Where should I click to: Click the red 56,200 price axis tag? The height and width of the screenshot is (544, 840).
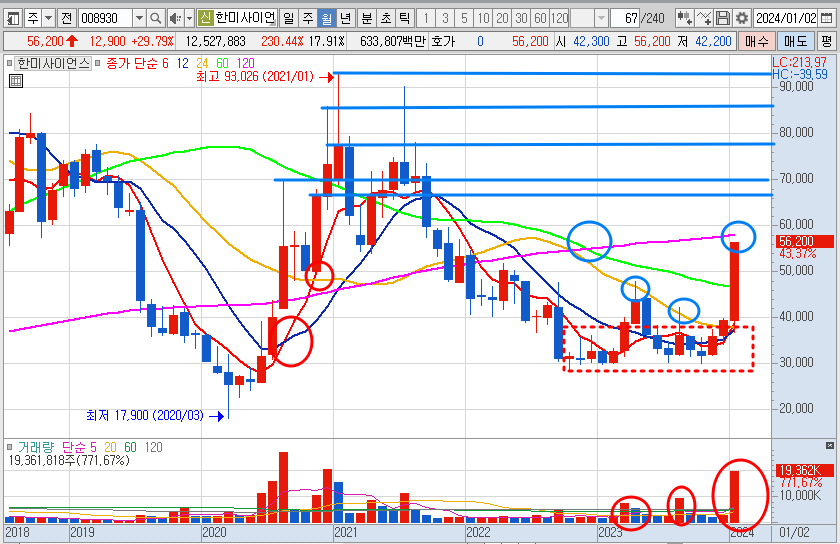click(x=805, y=241)
